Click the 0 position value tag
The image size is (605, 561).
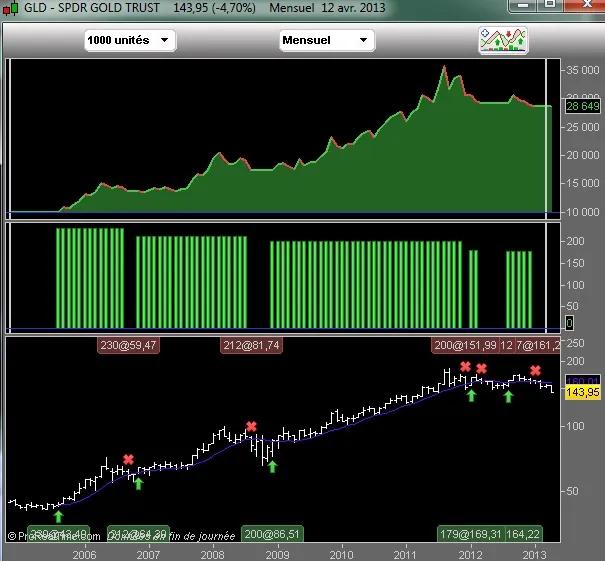coord(569,323)
